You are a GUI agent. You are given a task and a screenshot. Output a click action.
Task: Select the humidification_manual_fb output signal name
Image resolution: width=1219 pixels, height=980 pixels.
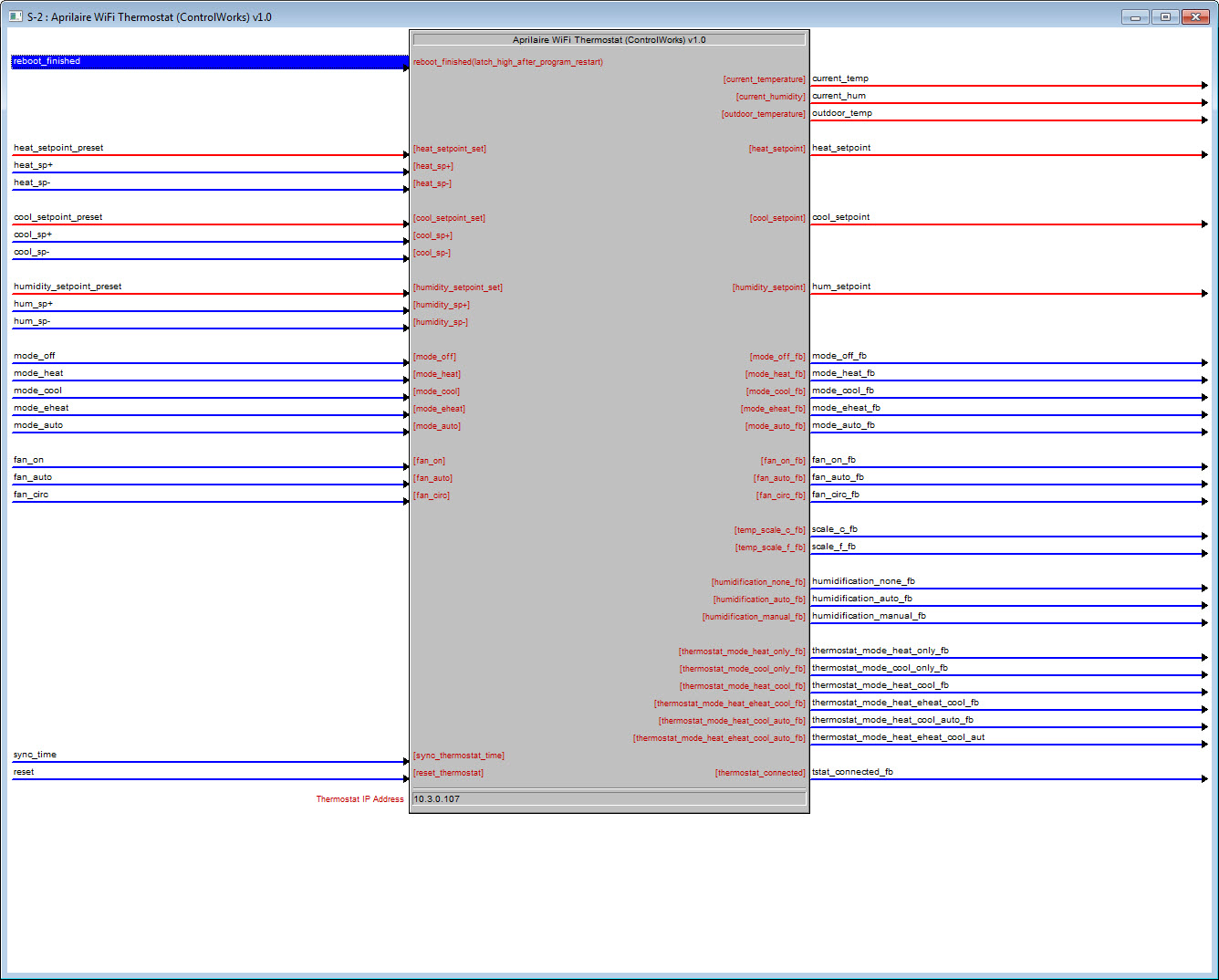(870, 616)
